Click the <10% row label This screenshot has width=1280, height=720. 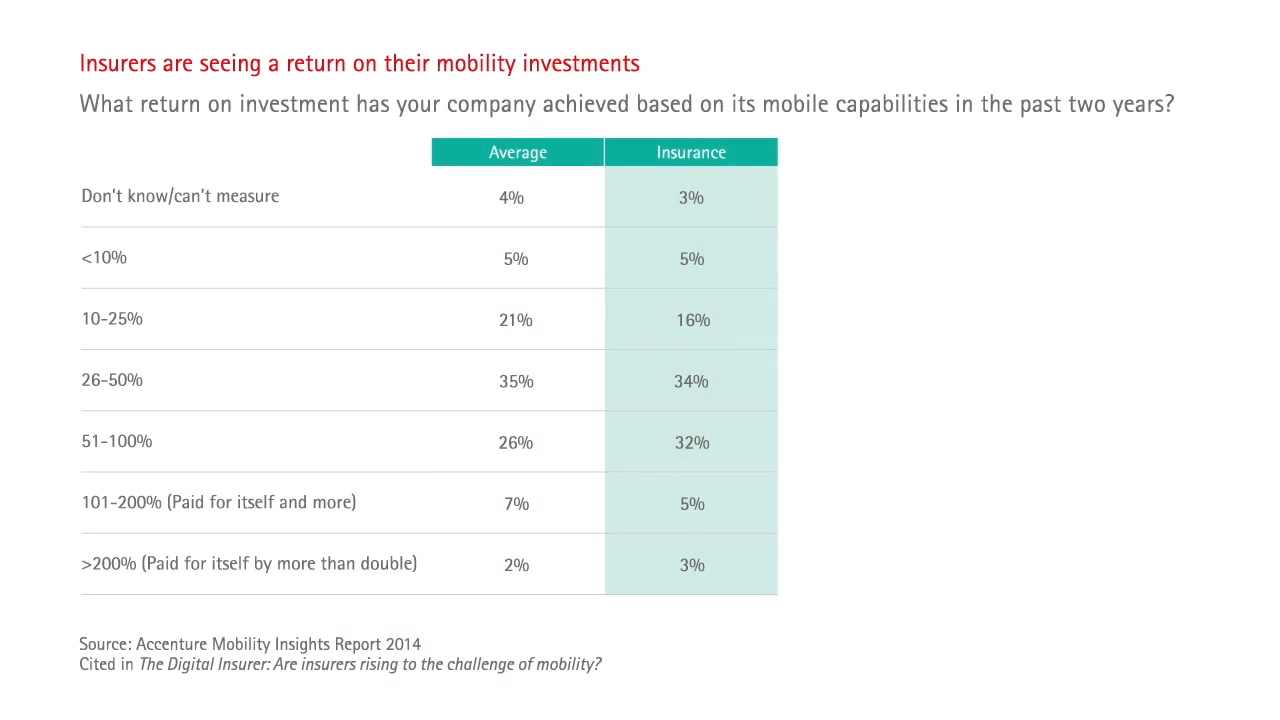click(x=104, y=258)
